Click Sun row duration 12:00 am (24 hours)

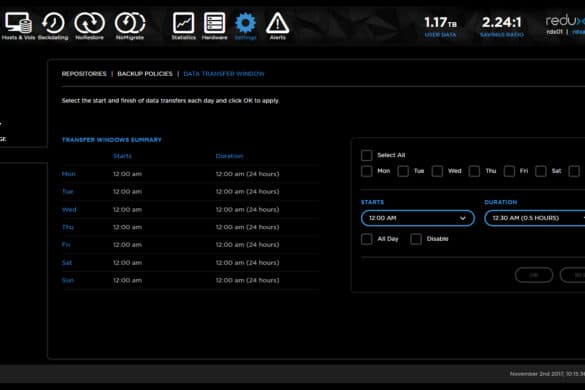click(x=247, y=280)
